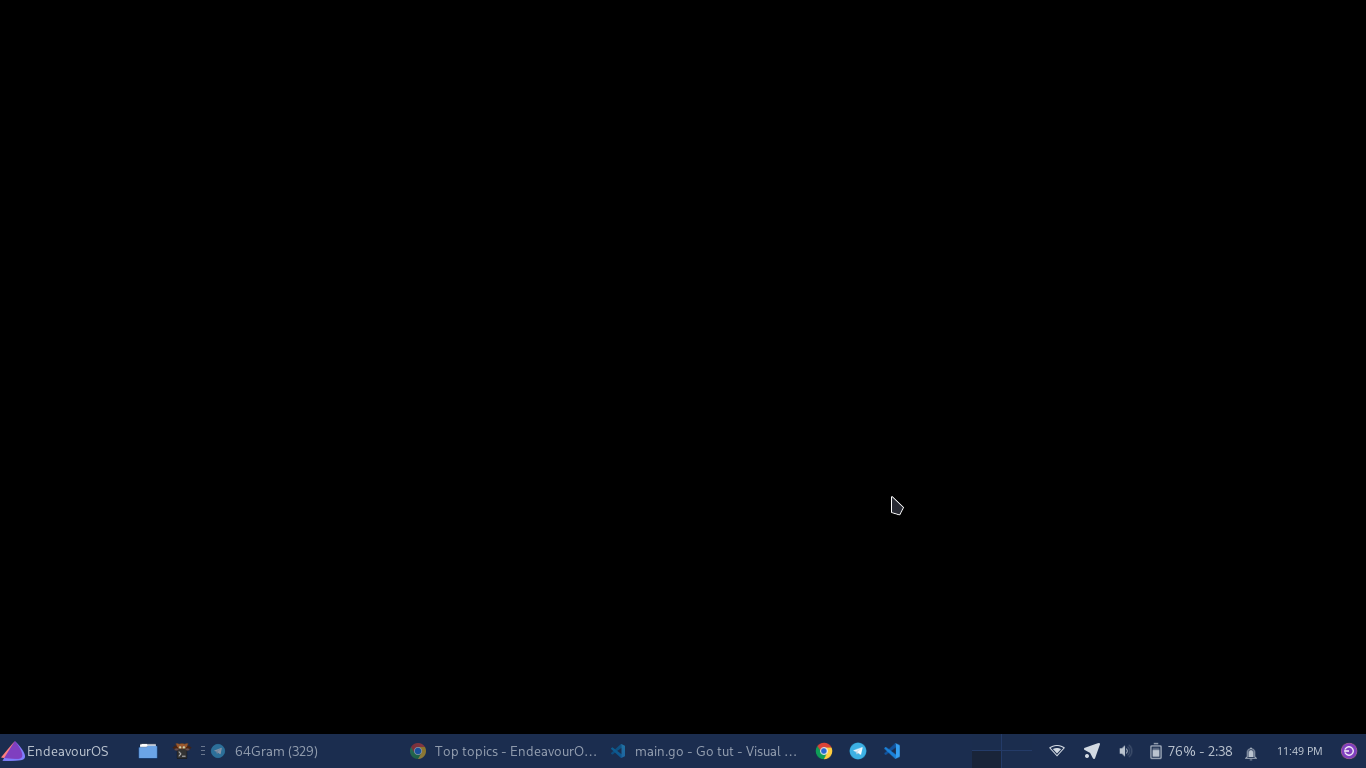This screenshot has height=768, width=1366.
Task: Open the Wi-Fi network menu
Action: click(1057, 751)
